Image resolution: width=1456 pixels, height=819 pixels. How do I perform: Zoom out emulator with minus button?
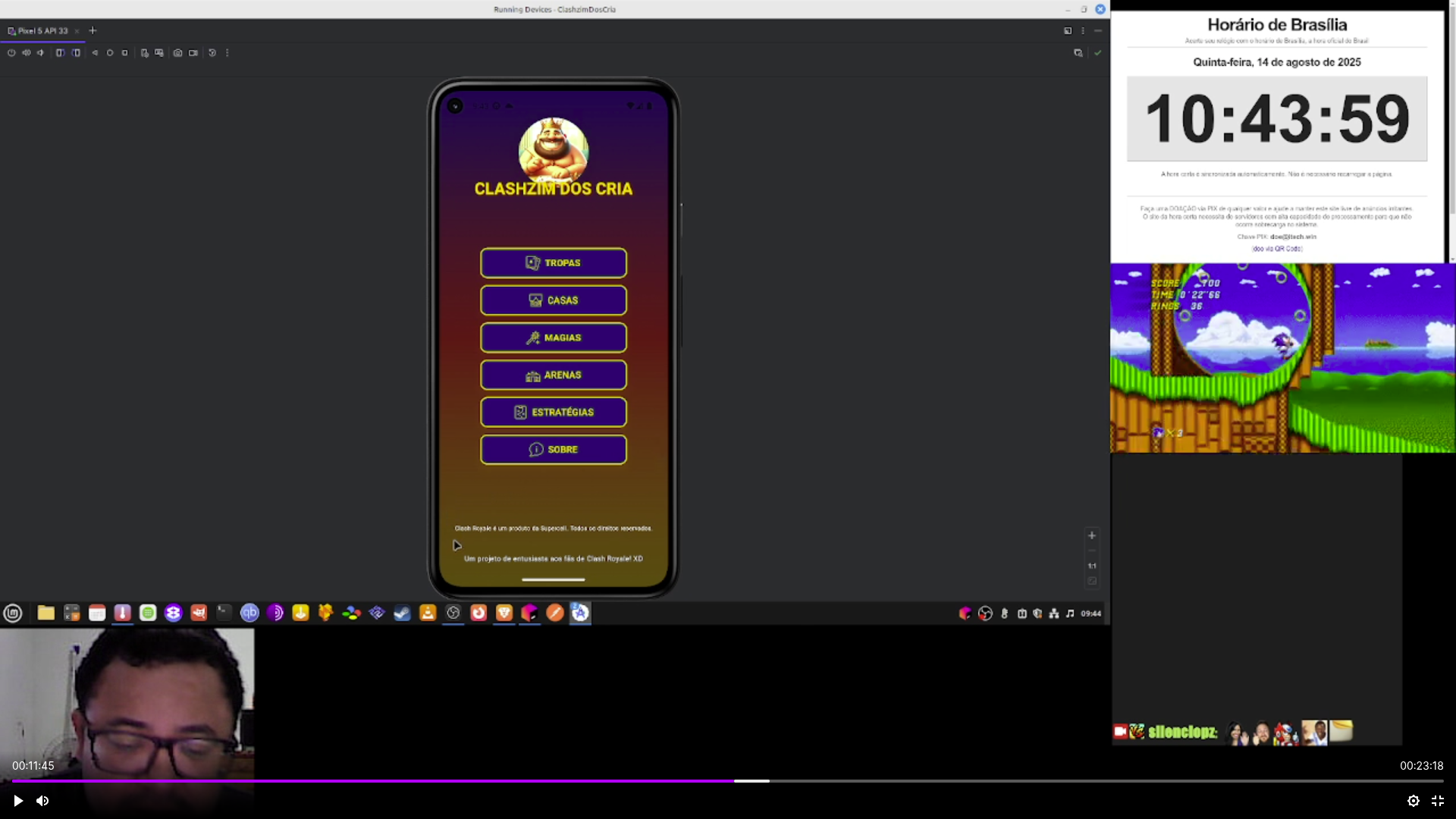pos(1092,551)
